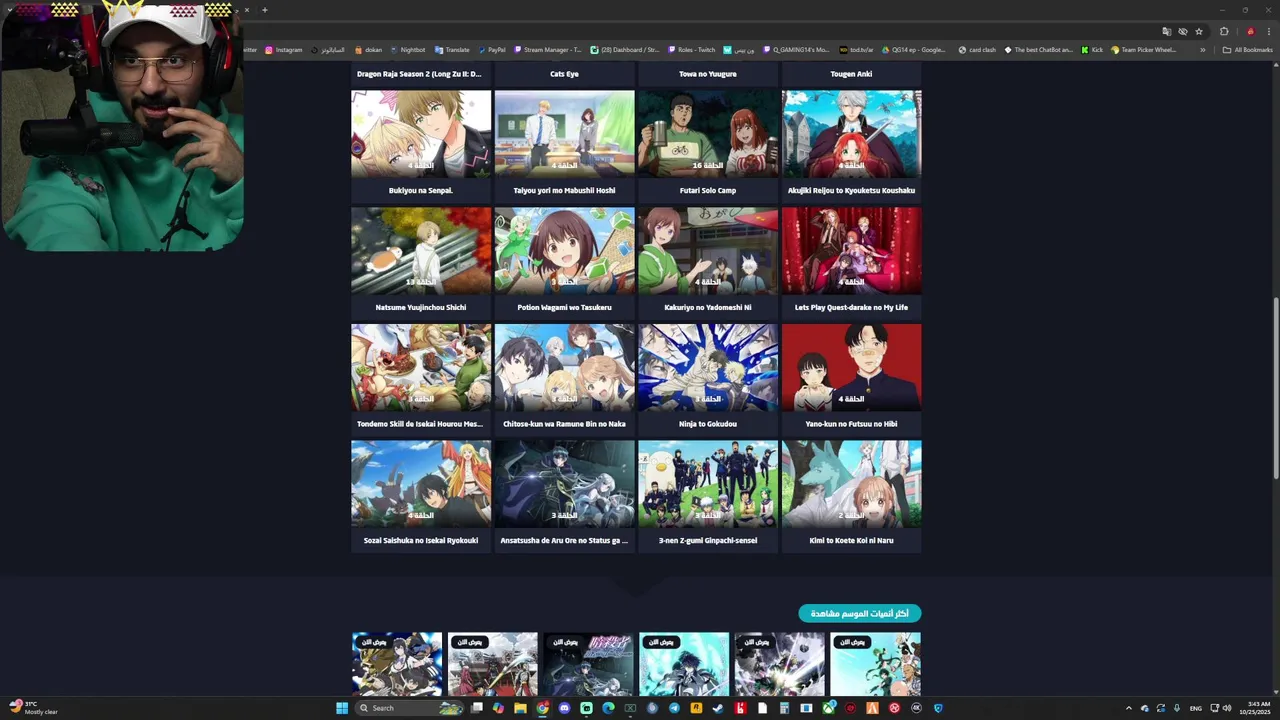Open the PayPal bookmark
1280x720 pixels.
tap(491, 49)
